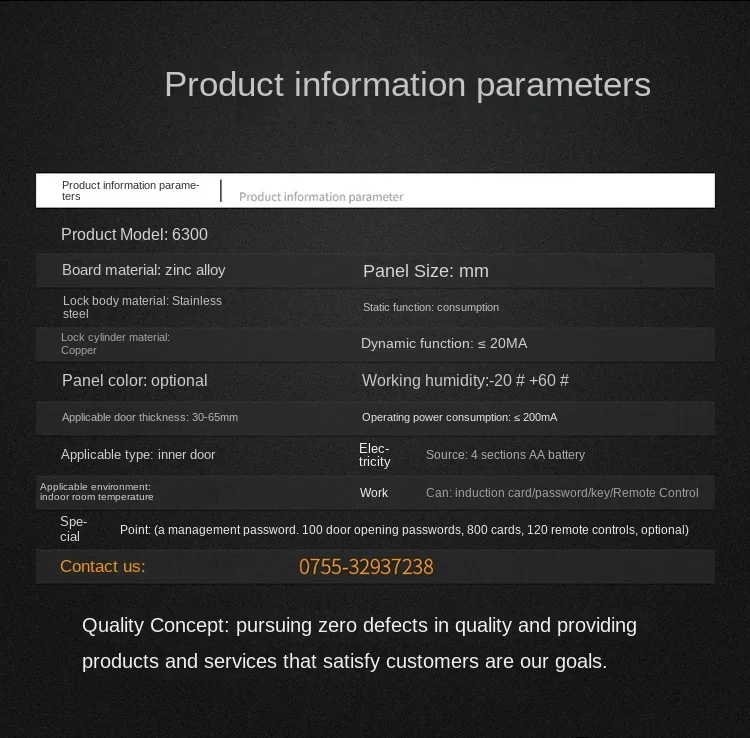Click the orange phone number 0755-32937238
The height and width of the screenshot is (738, 750).
[366, 567]
